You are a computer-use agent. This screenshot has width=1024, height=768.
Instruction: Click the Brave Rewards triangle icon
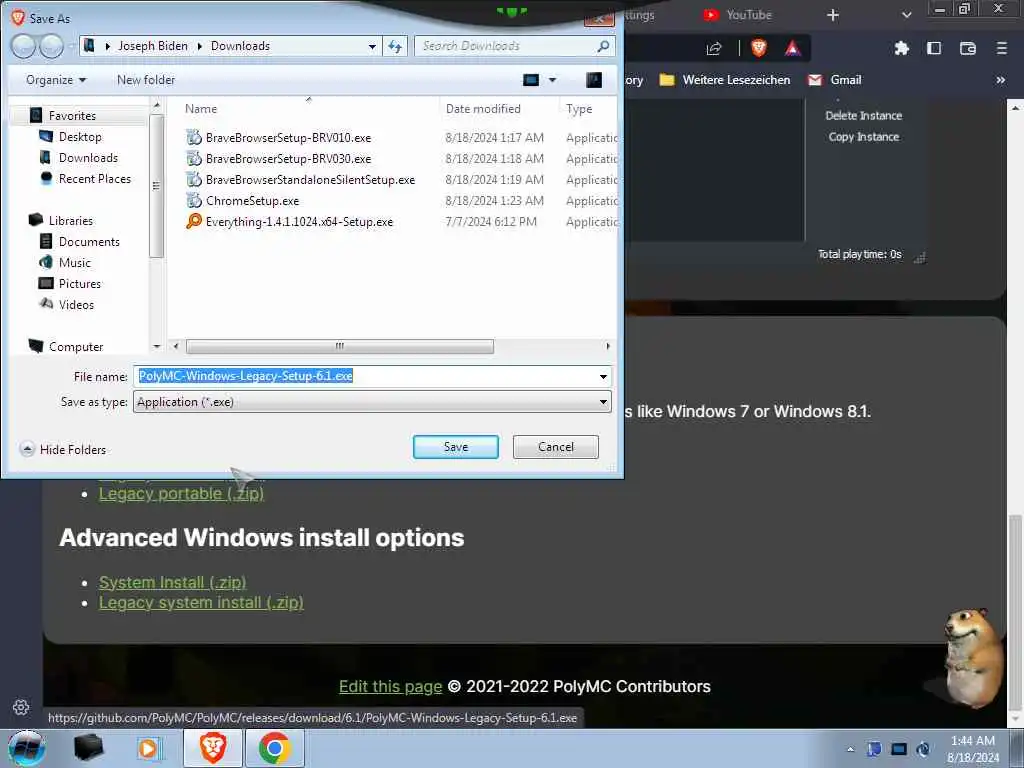792,48
